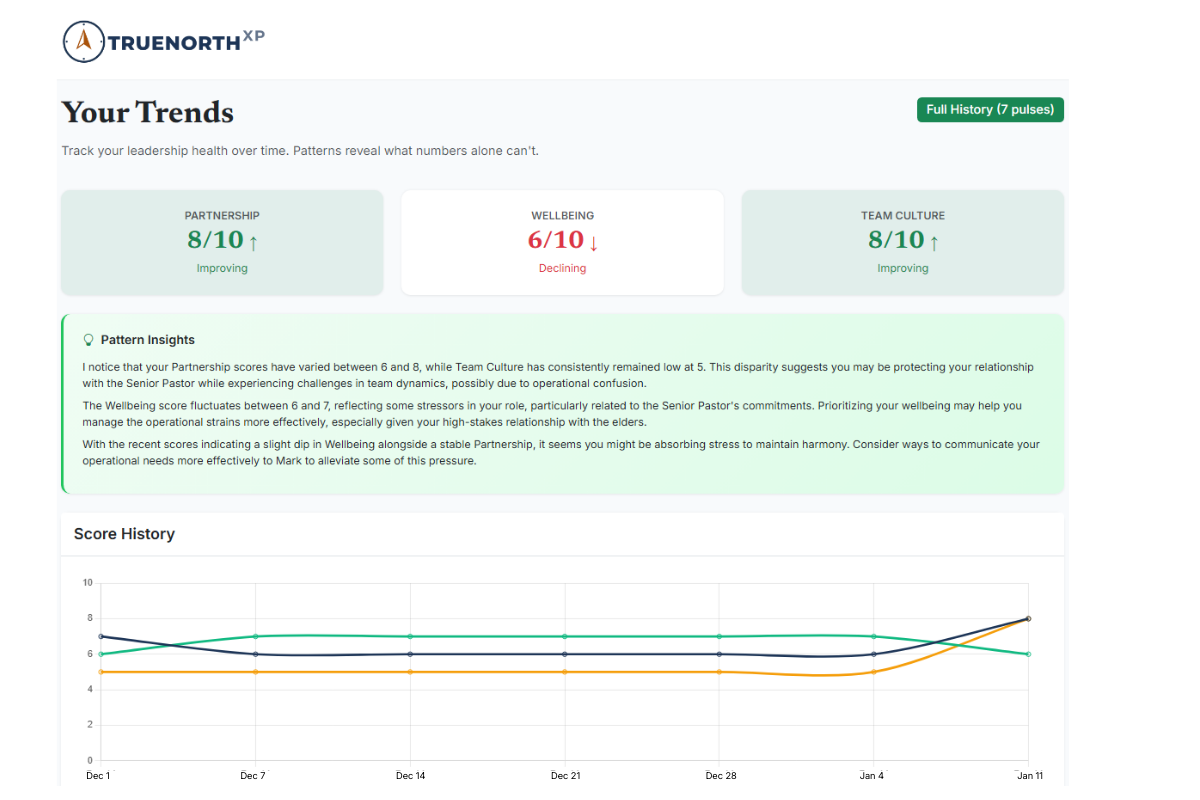1200x800 pixels.
Task: Switch to the Score History view
Action: click(x=124, y=534)
